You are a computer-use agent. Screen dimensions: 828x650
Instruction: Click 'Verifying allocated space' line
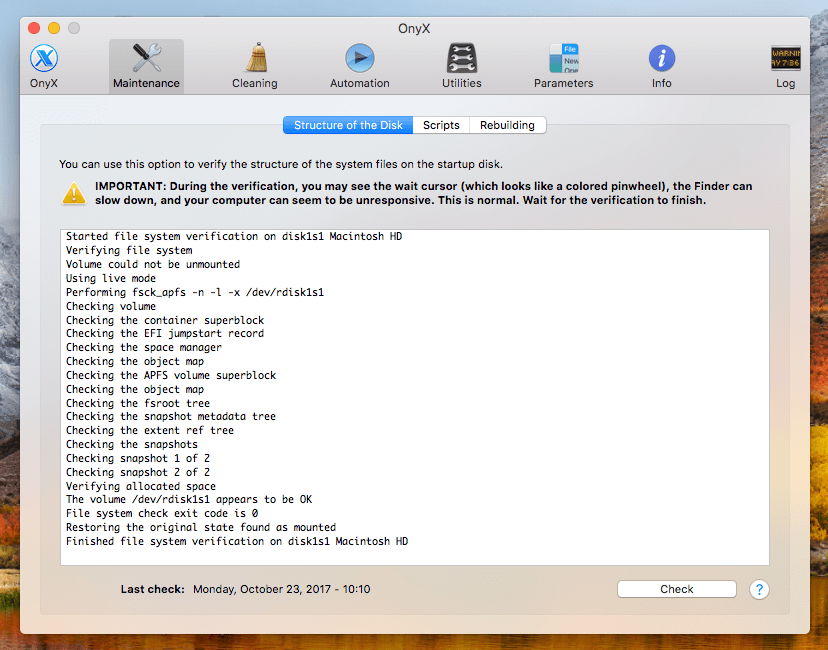141,486
